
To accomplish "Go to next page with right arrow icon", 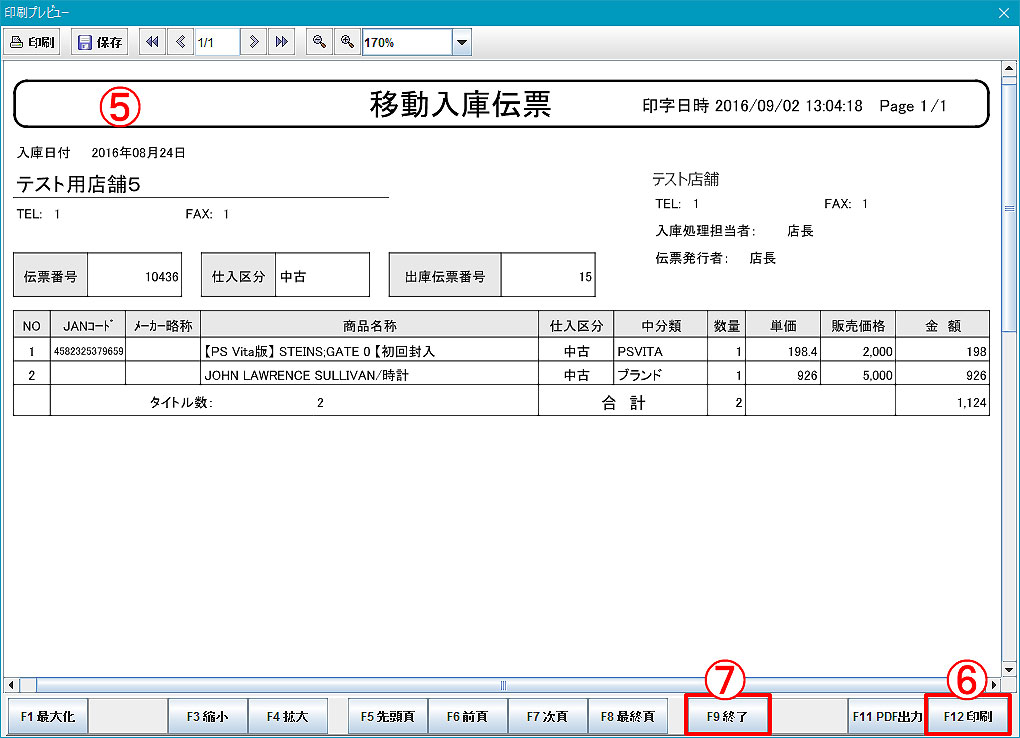I will click(255, 42).
